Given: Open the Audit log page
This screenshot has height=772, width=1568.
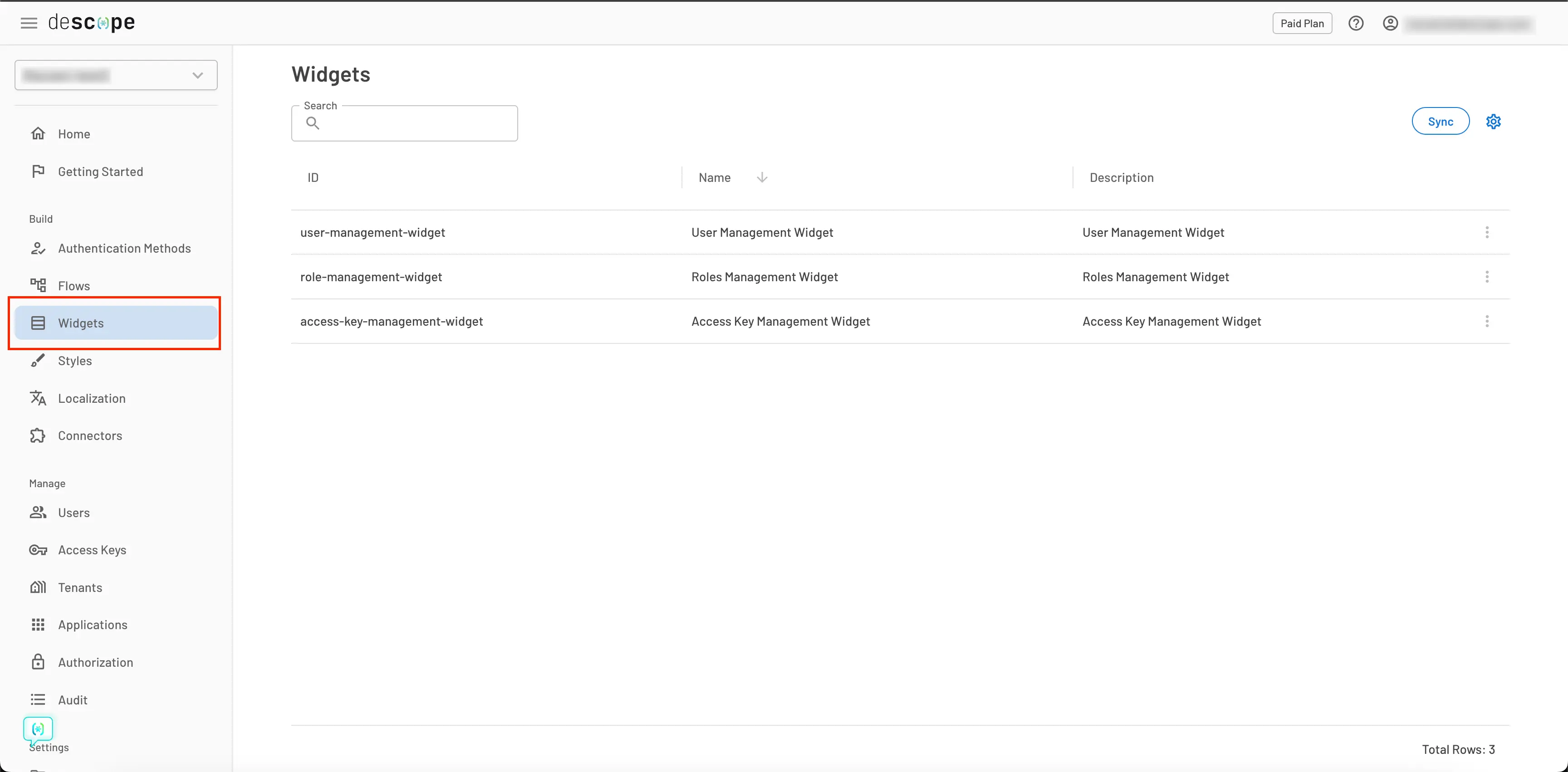Looking at the screenshot, I should click(73, 700).
